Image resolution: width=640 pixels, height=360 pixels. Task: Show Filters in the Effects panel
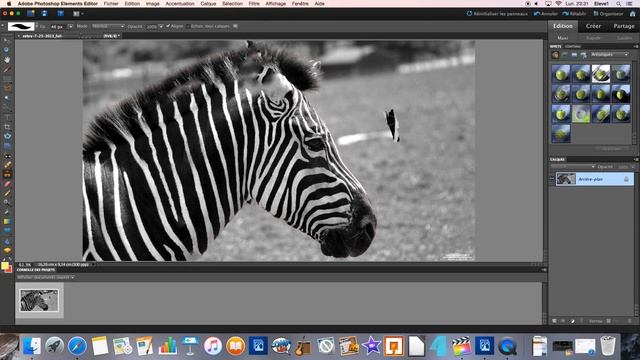pos(555,55)
